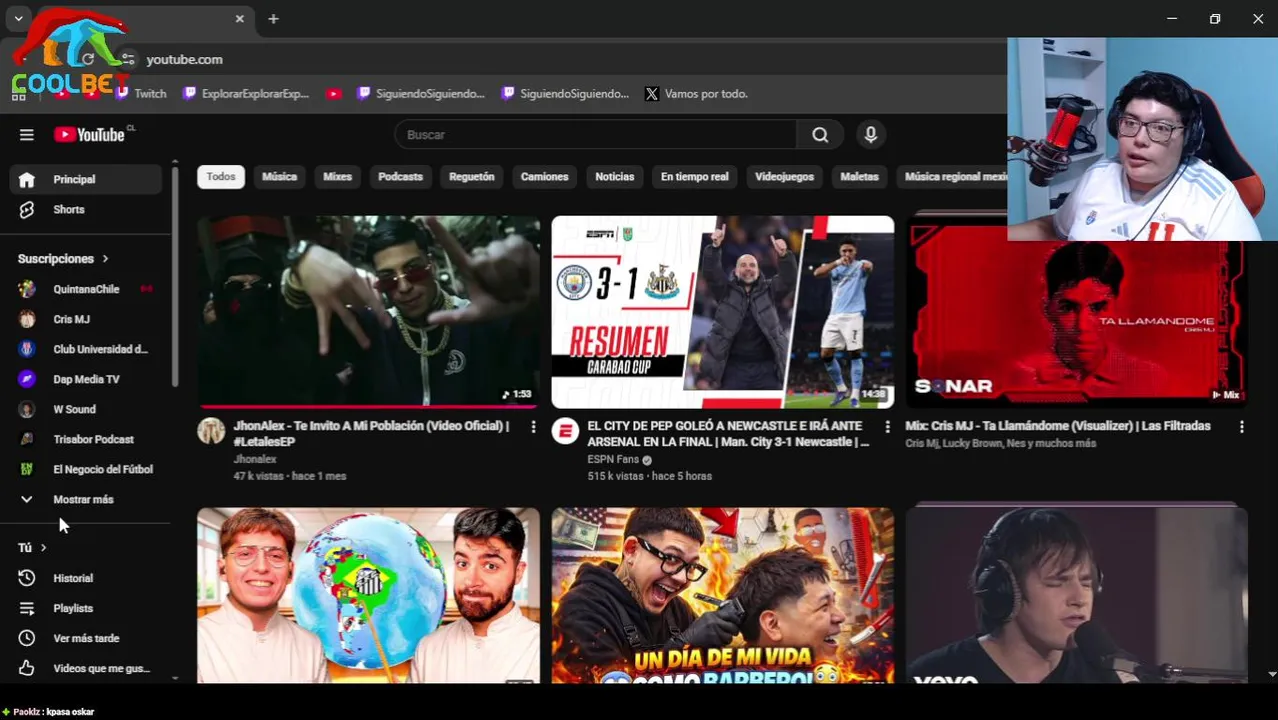1278x720 pixels.
Task: Play the globe video thumbnail
Action: click(369, 596)
